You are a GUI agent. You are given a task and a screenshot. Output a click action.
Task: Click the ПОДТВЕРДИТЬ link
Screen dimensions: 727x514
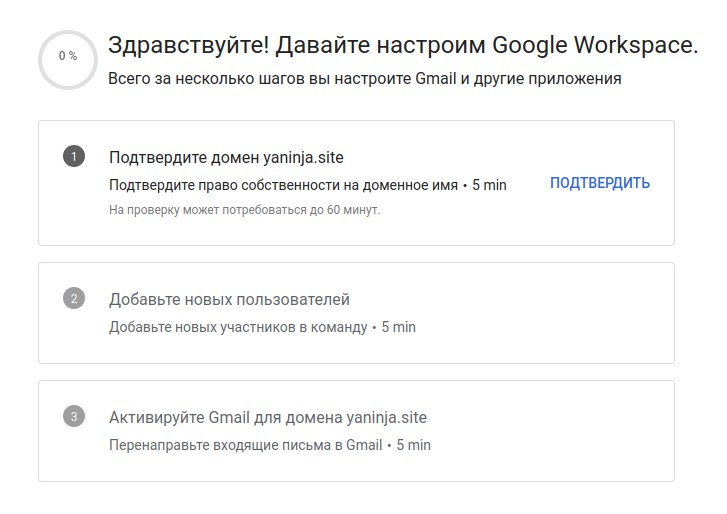pyautogui.click(x=599, y=183)
